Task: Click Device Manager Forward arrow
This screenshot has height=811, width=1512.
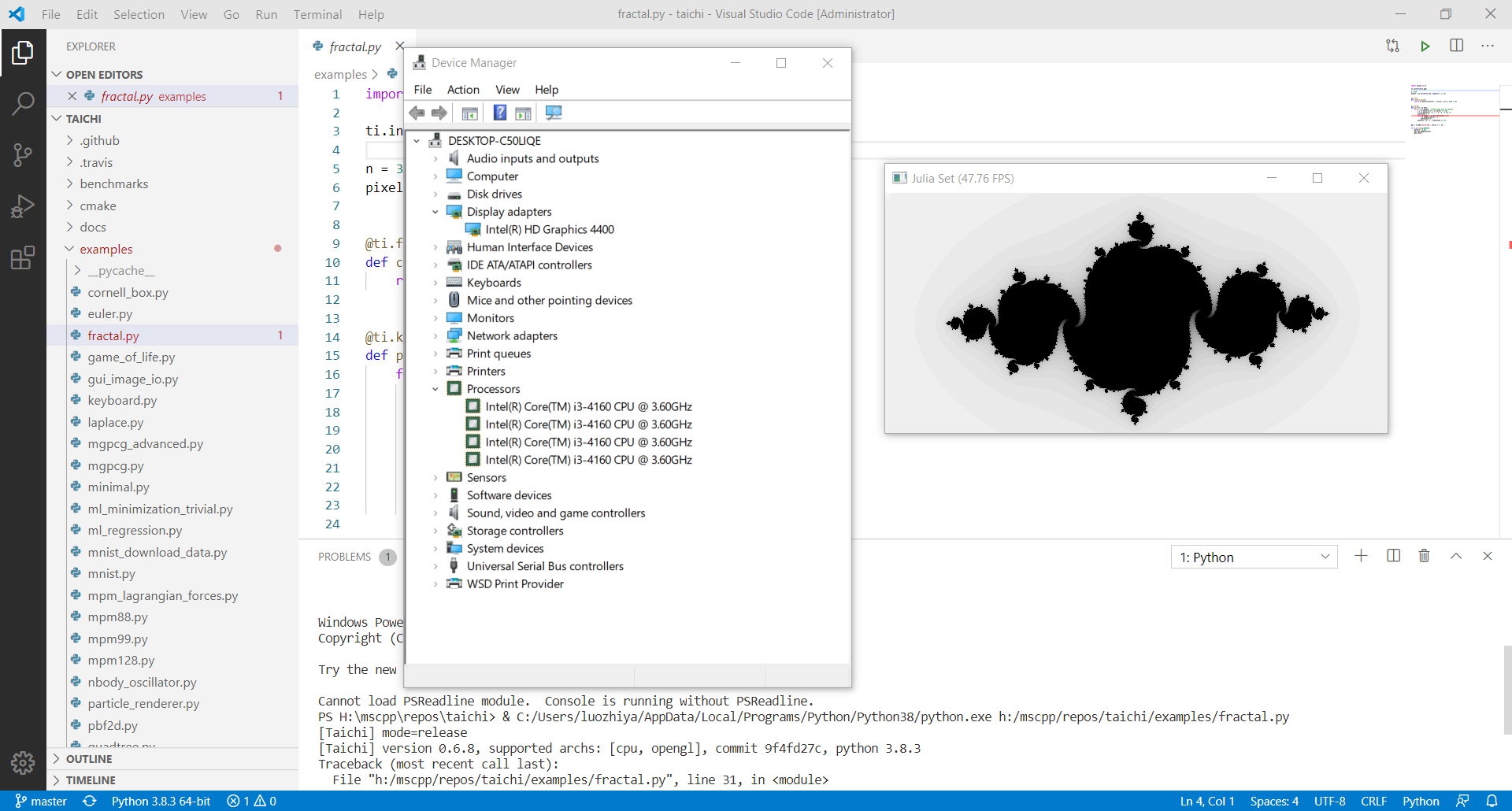Action: [439, 113]
